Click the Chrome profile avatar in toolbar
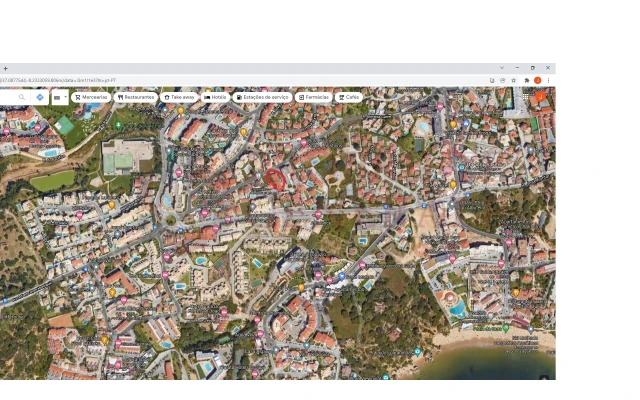640x400 pixels. click(537, 80)
